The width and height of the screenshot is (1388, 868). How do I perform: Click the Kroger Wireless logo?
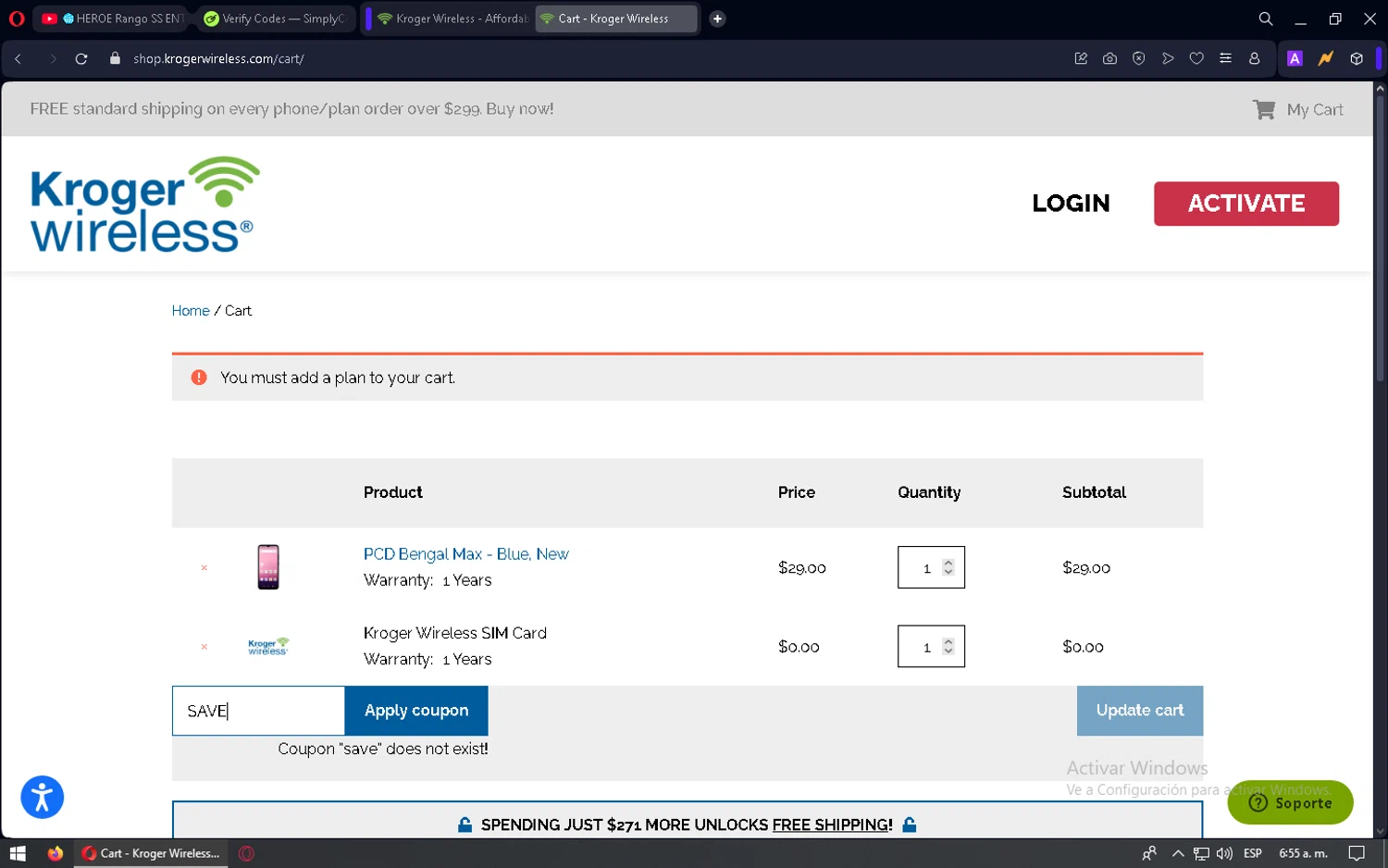145,205
